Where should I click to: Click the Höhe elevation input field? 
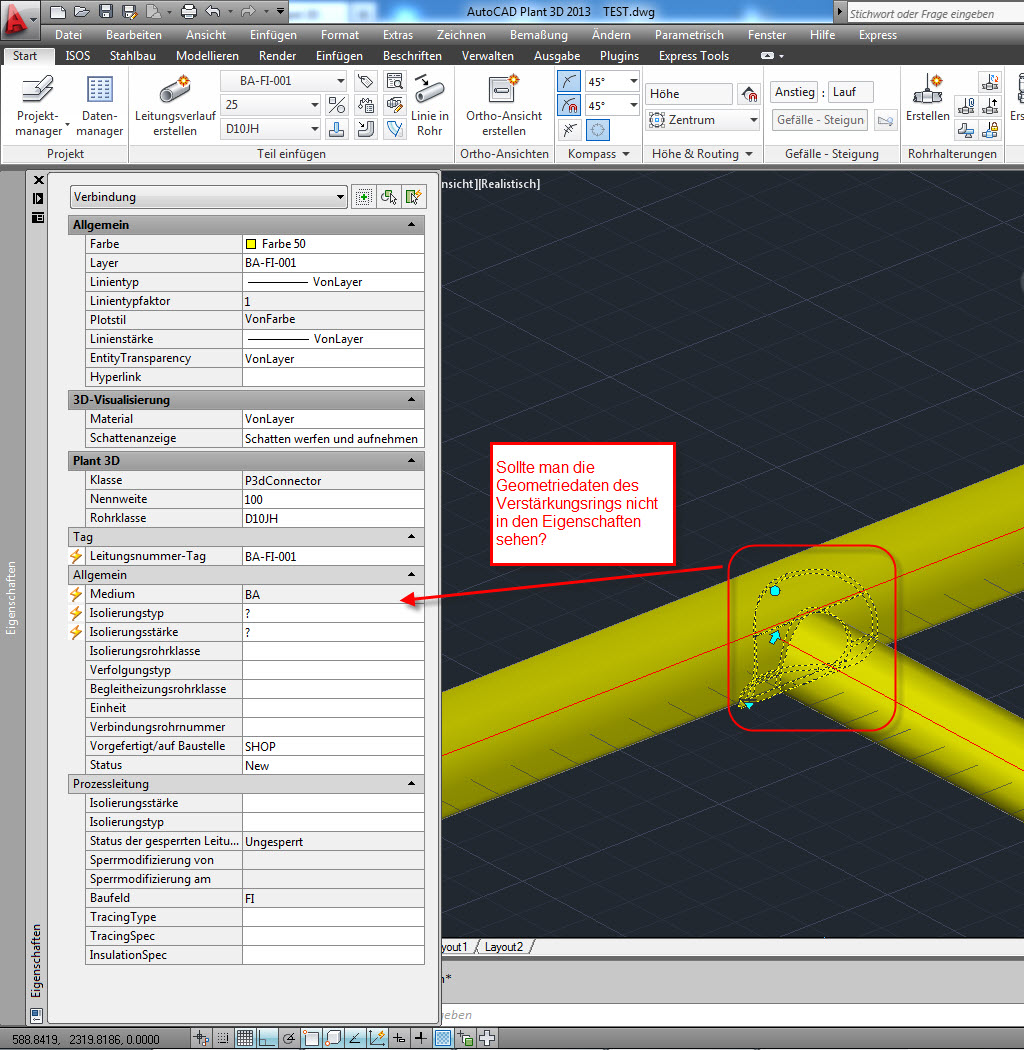[x=688, y=94]
